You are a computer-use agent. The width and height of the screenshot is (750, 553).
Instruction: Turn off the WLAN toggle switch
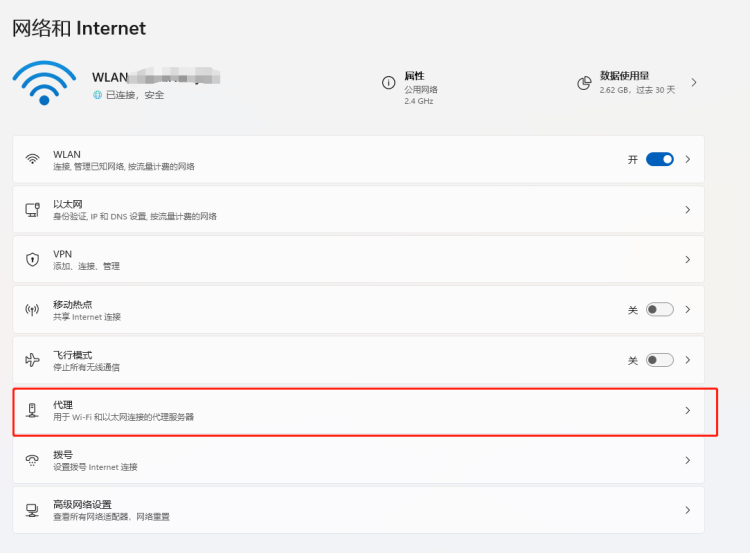pyautogui.click(x=659, y=159)
